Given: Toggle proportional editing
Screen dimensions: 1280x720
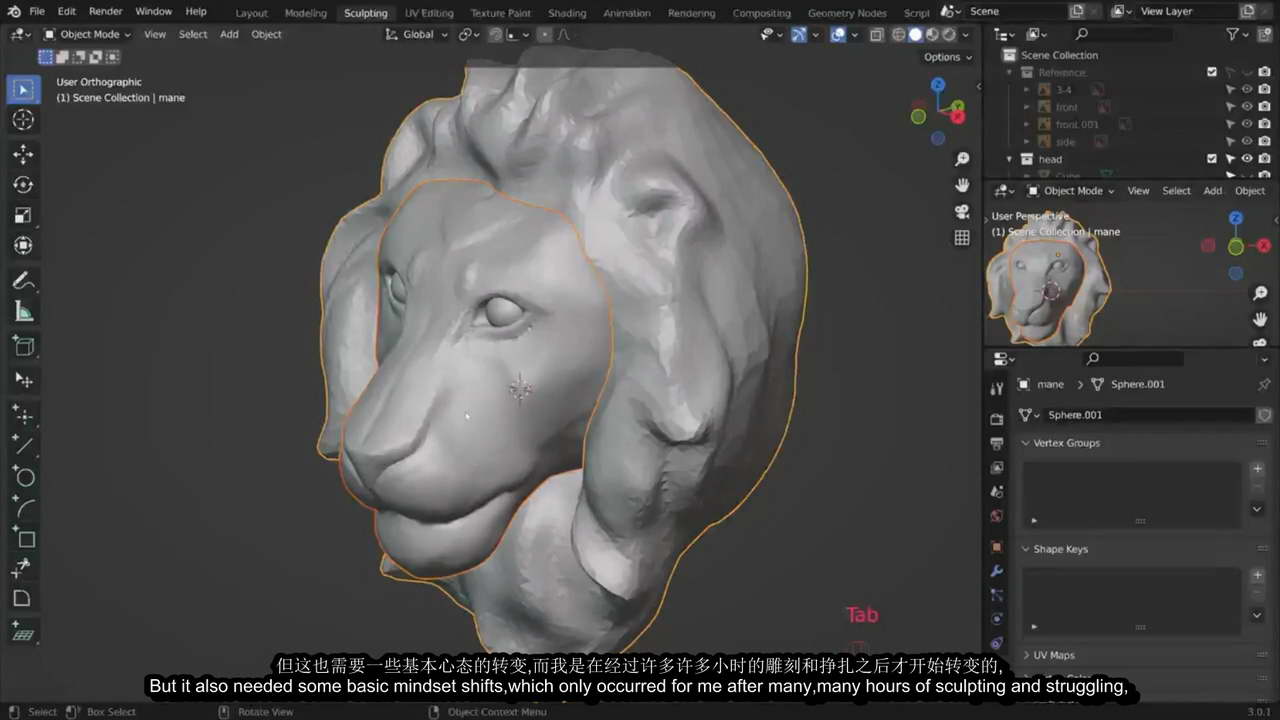Looking at the screenshot, I should [544, 34].
